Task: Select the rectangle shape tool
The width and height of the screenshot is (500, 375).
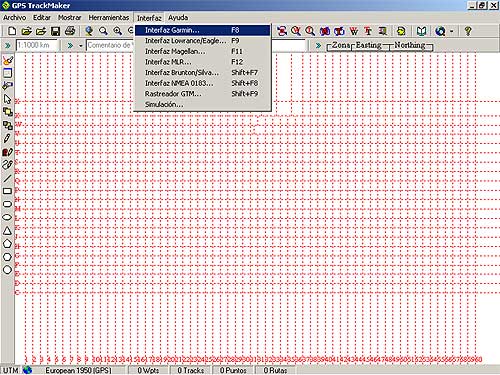Action: (7, 191)
